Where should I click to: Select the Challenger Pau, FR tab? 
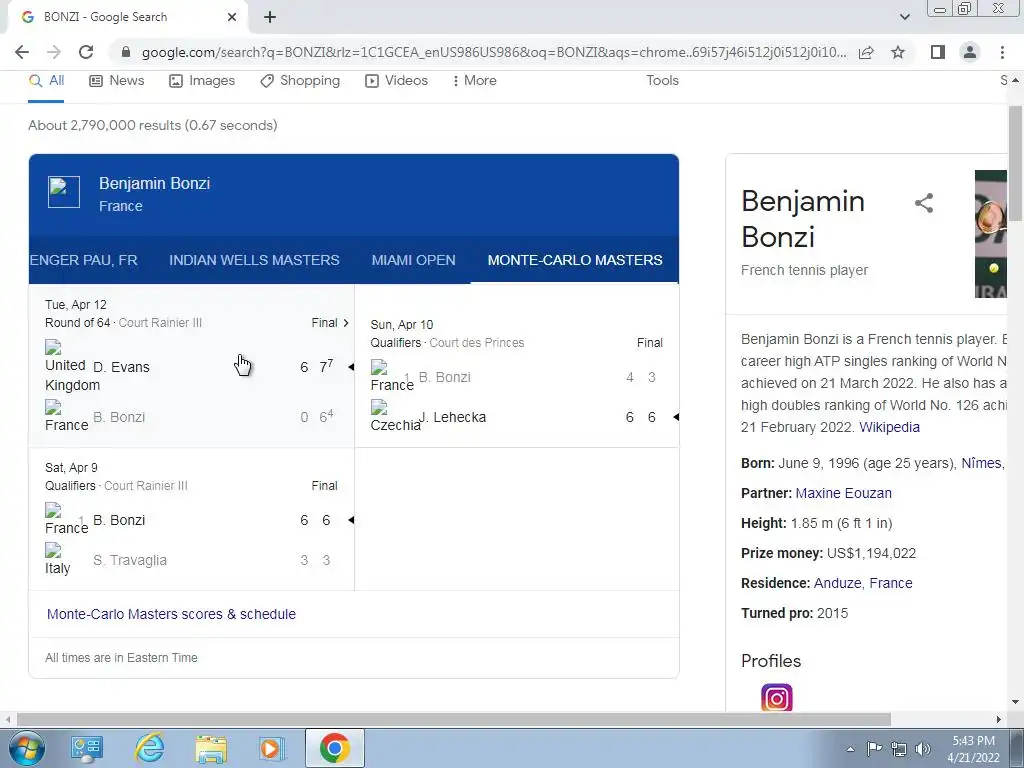pos(84,260)
